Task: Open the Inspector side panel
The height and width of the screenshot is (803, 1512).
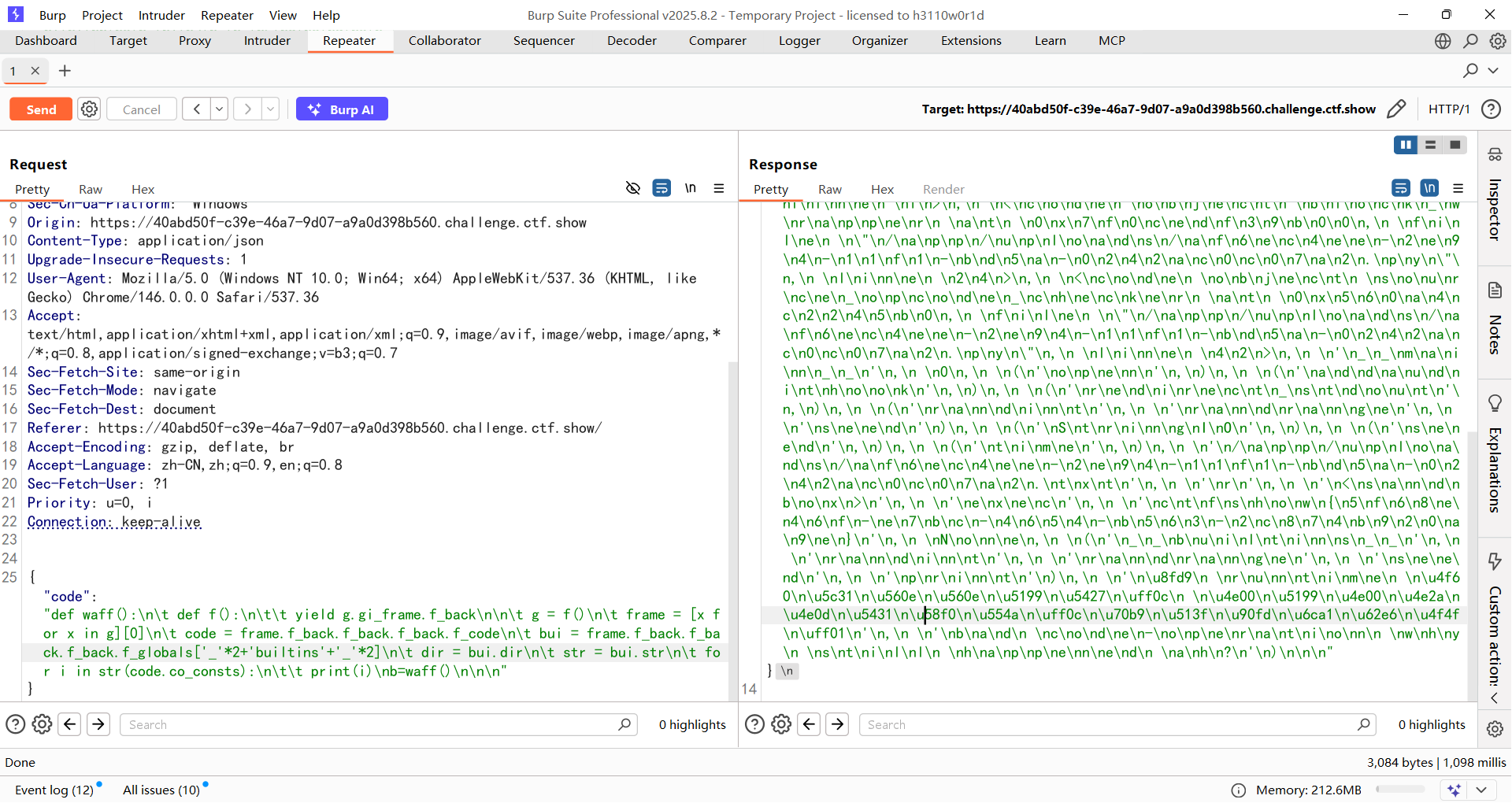Action: click(x=1494, y=197)
